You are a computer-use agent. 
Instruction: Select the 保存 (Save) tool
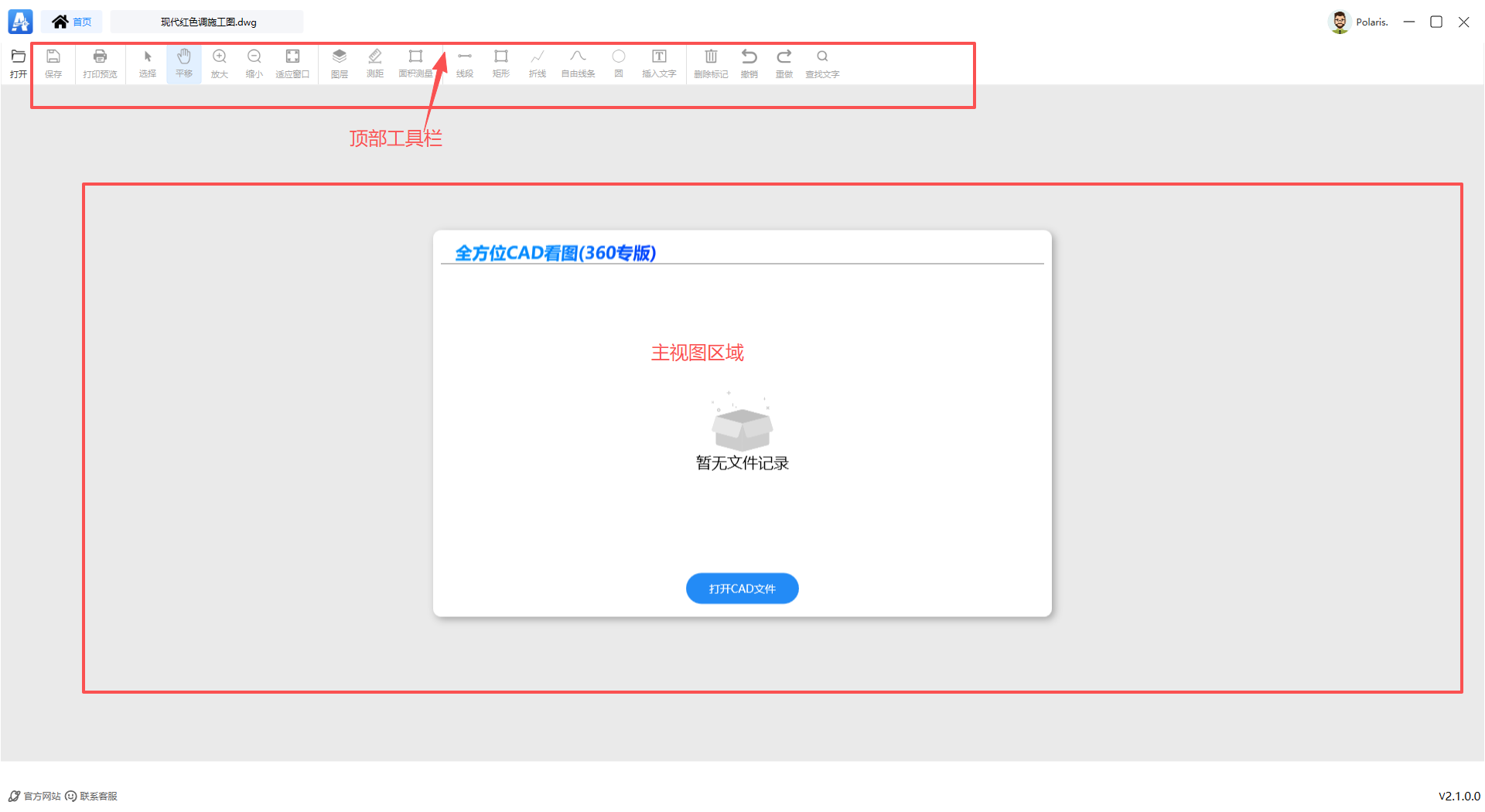point(53,63)
